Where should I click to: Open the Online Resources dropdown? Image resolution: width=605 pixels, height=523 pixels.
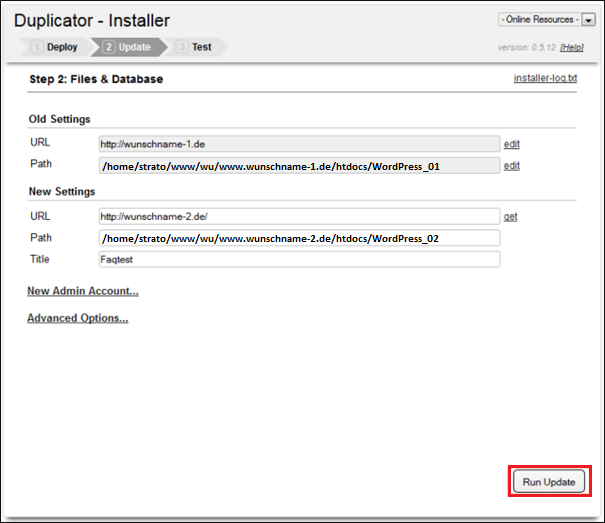click(538, 20)
